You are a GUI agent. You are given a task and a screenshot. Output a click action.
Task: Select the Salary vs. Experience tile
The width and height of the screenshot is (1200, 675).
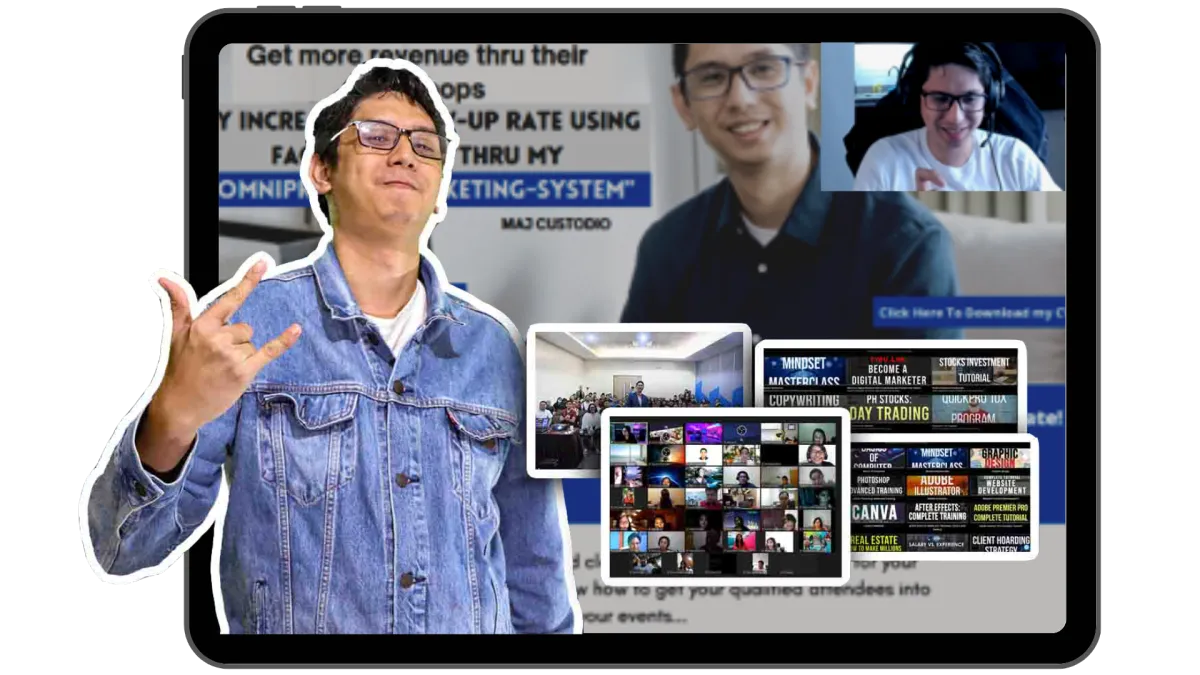click(x=936, y=542)
